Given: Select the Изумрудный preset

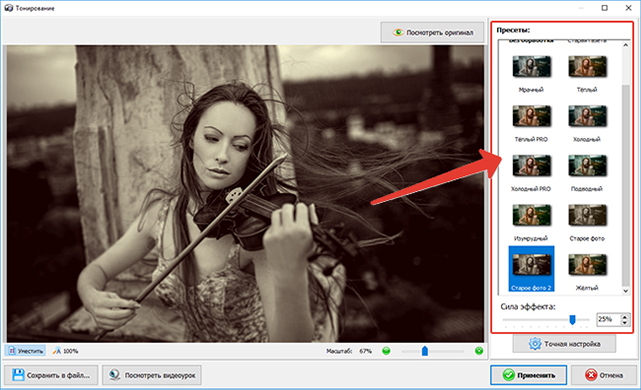Looking at the screenshot, I should [x=531, y=215].
